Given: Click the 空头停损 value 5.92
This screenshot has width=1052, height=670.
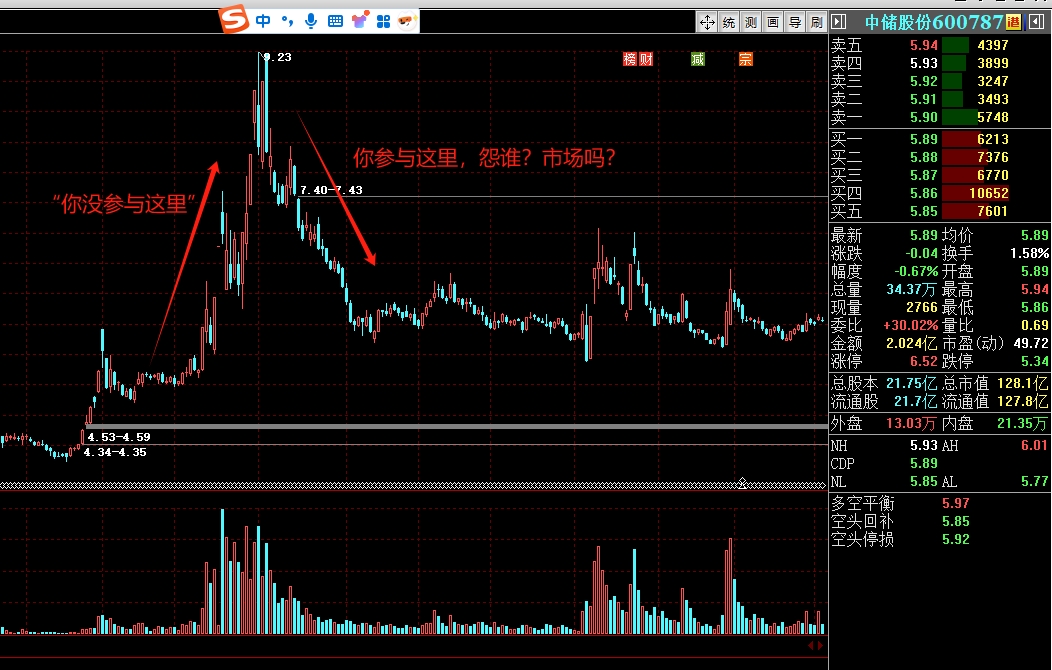Looking at the screenshot, I should coord(955,539).
